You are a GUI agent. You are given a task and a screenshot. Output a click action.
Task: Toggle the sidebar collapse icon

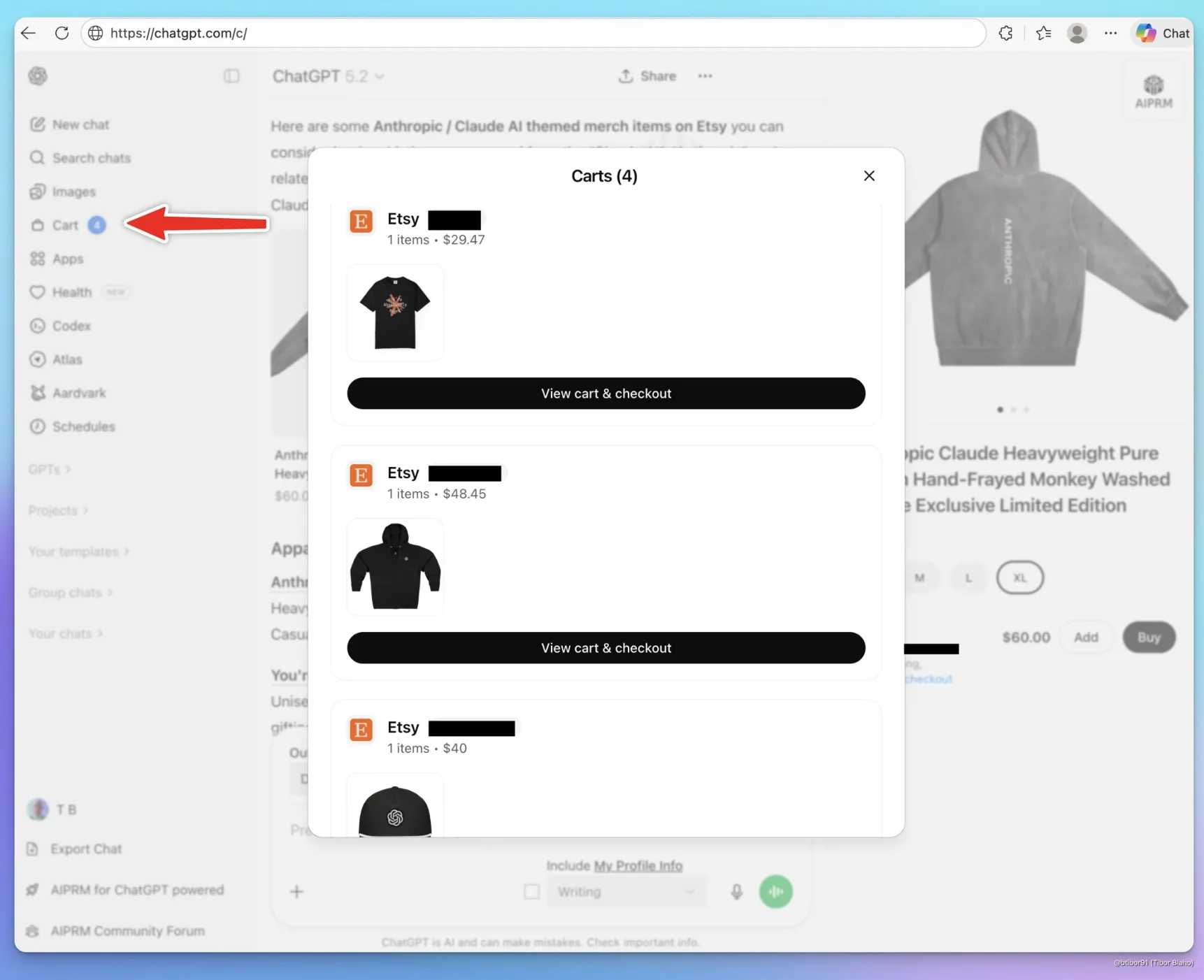[231, 76]
